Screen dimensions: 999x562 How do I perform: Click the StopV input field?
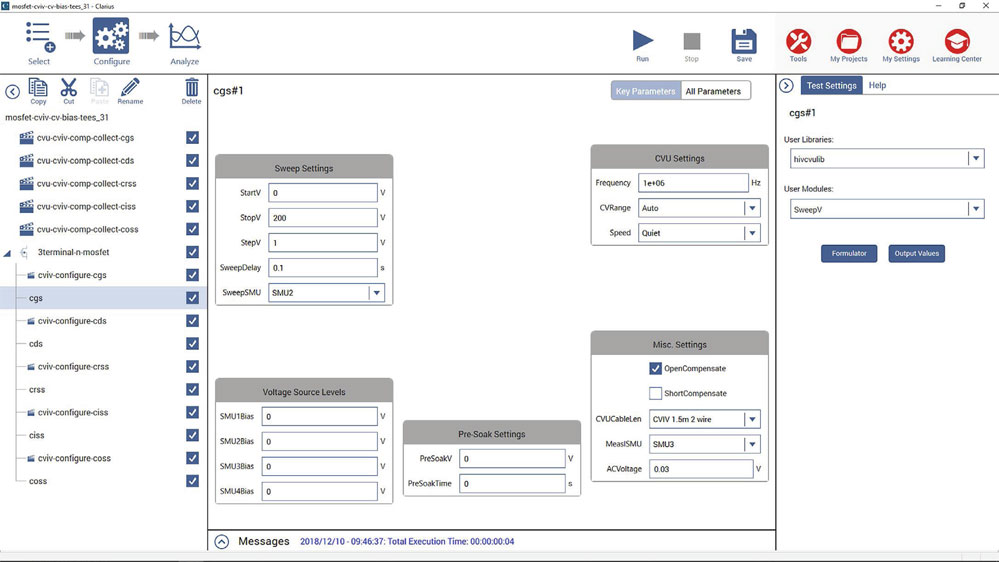pyautogui.click(x=322, y=218)
